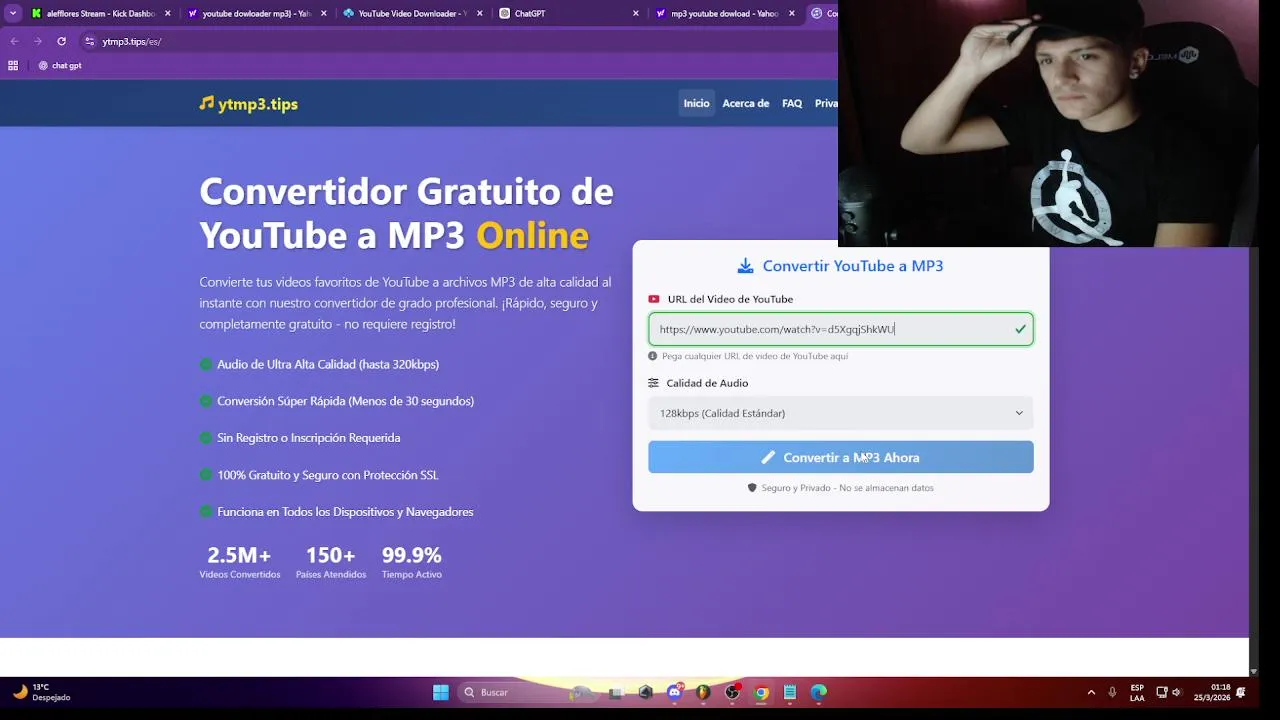Open the Notepad icon in taskbar
This screenshot has width=1280, height=720.
(x=790, y=692)
